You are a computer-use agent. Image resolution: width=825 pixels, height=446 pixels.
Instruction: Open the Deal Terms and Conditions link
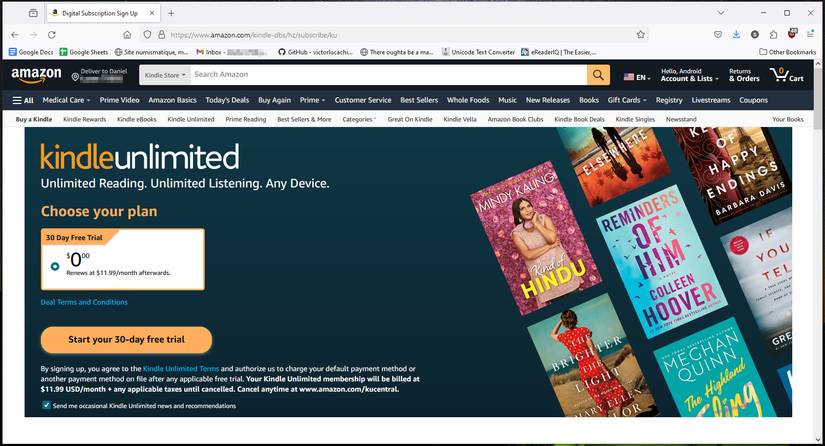(84, 302)
